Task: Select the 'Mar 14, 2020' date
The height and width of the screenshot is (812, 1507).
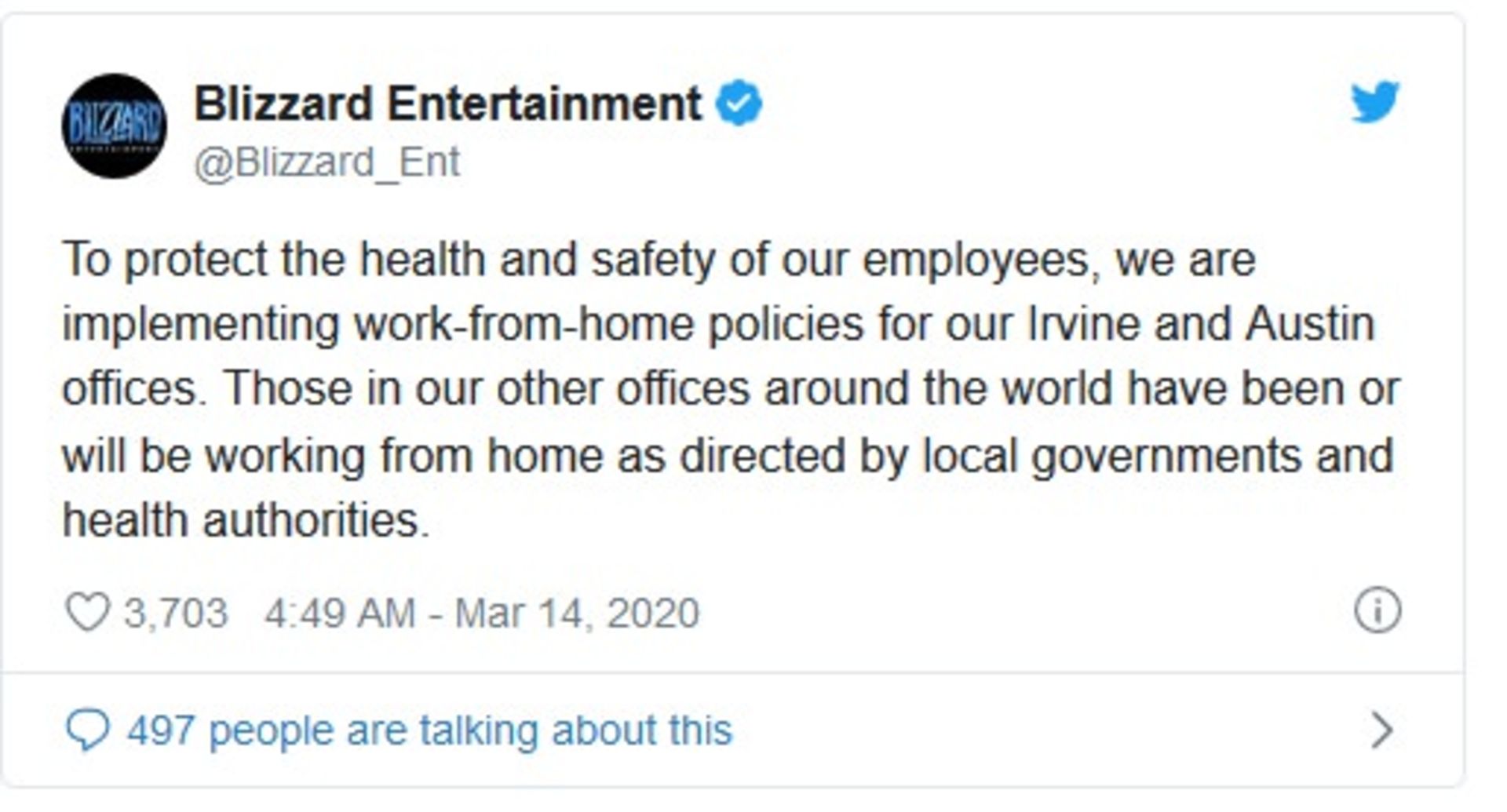Action: coord(577,613)
